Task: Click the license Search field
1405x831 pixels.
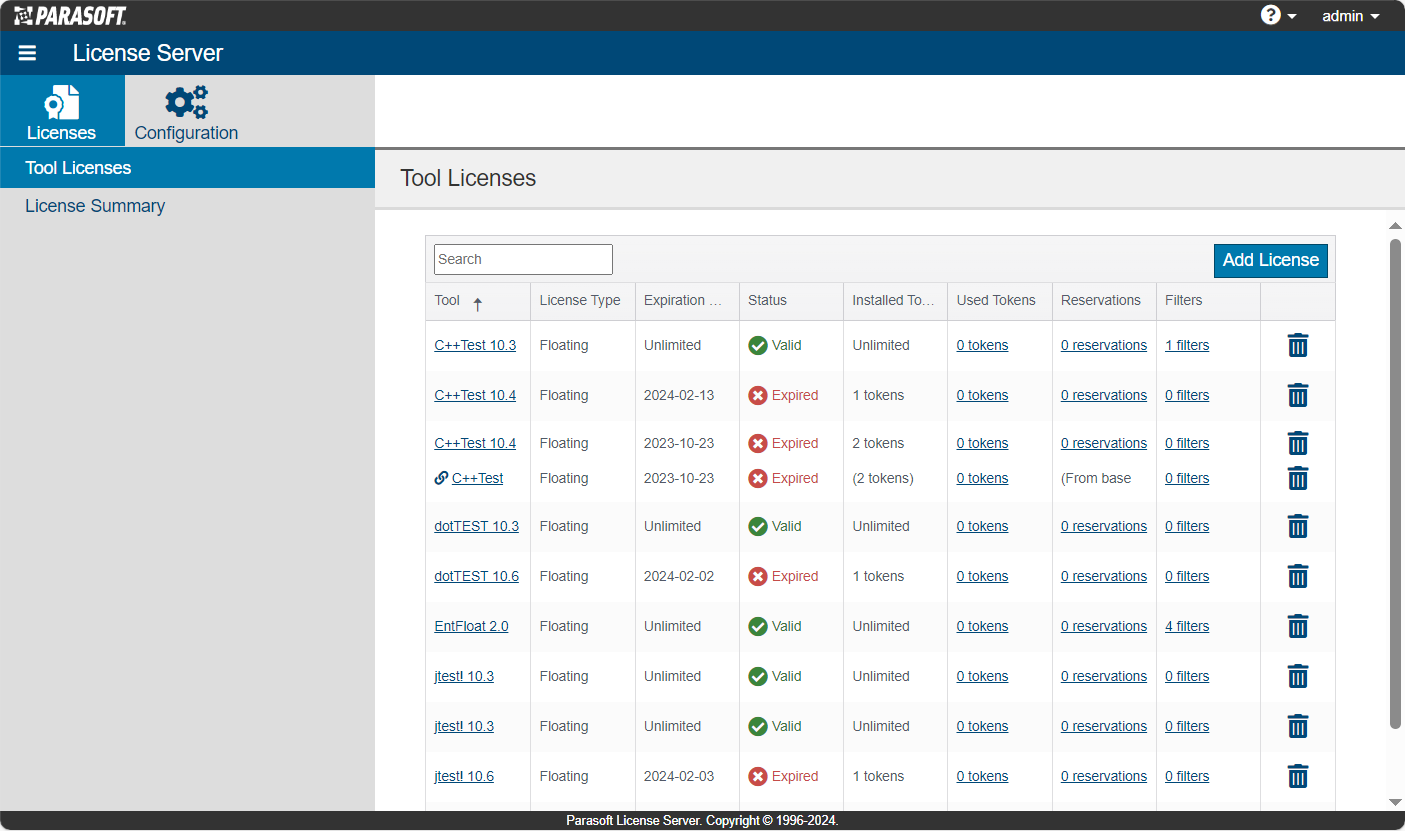Action: point(523,259)
